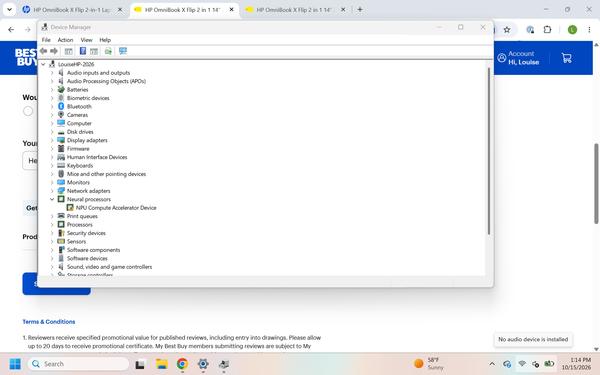The height and width of the screenshot is (375, 600).
Task: Click the Best Buy shopping cart icon
Action: pos(566,58)
